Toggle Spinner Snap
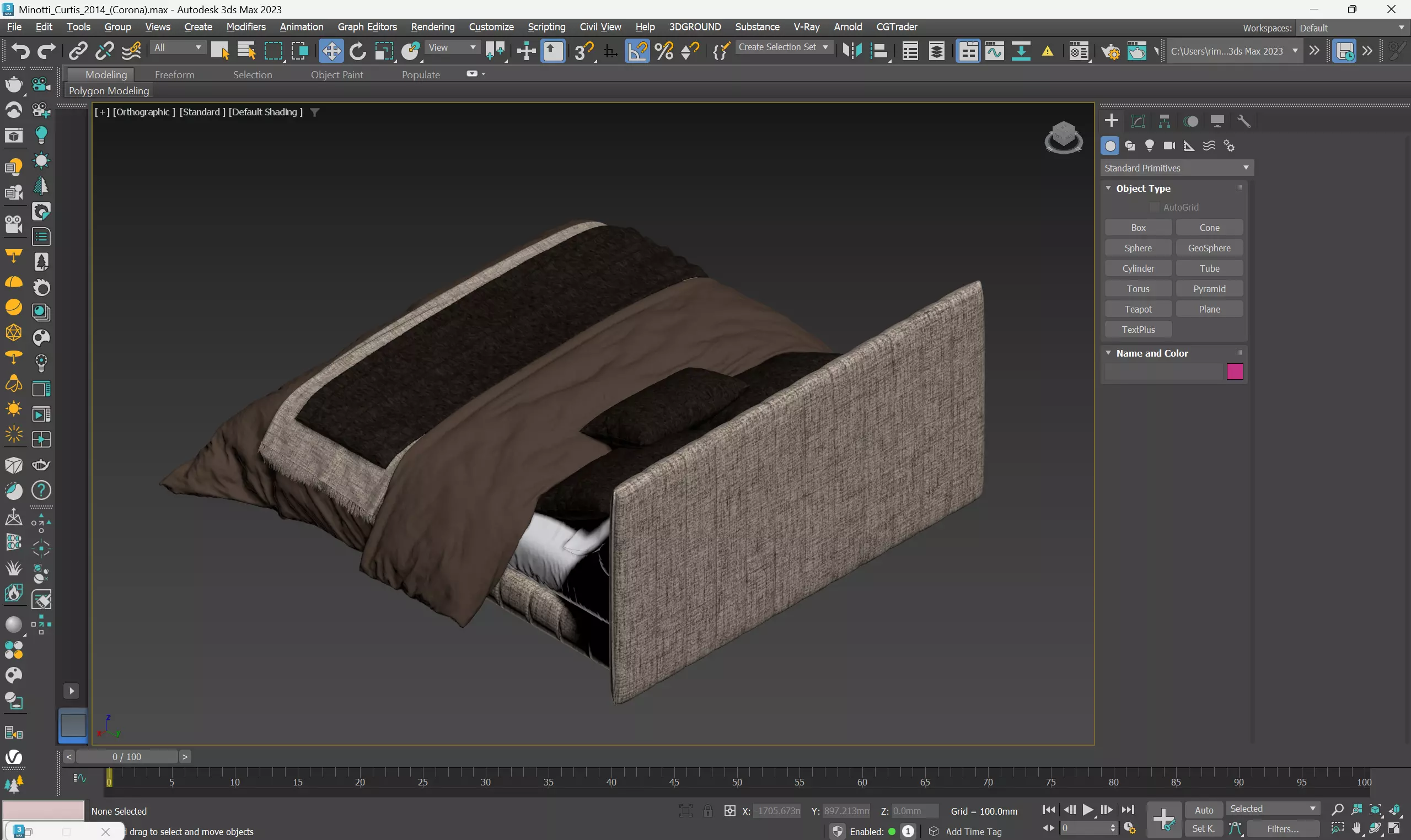This screenshot has width=1411, height=840. pyautogui.click(x=690, y=51)
